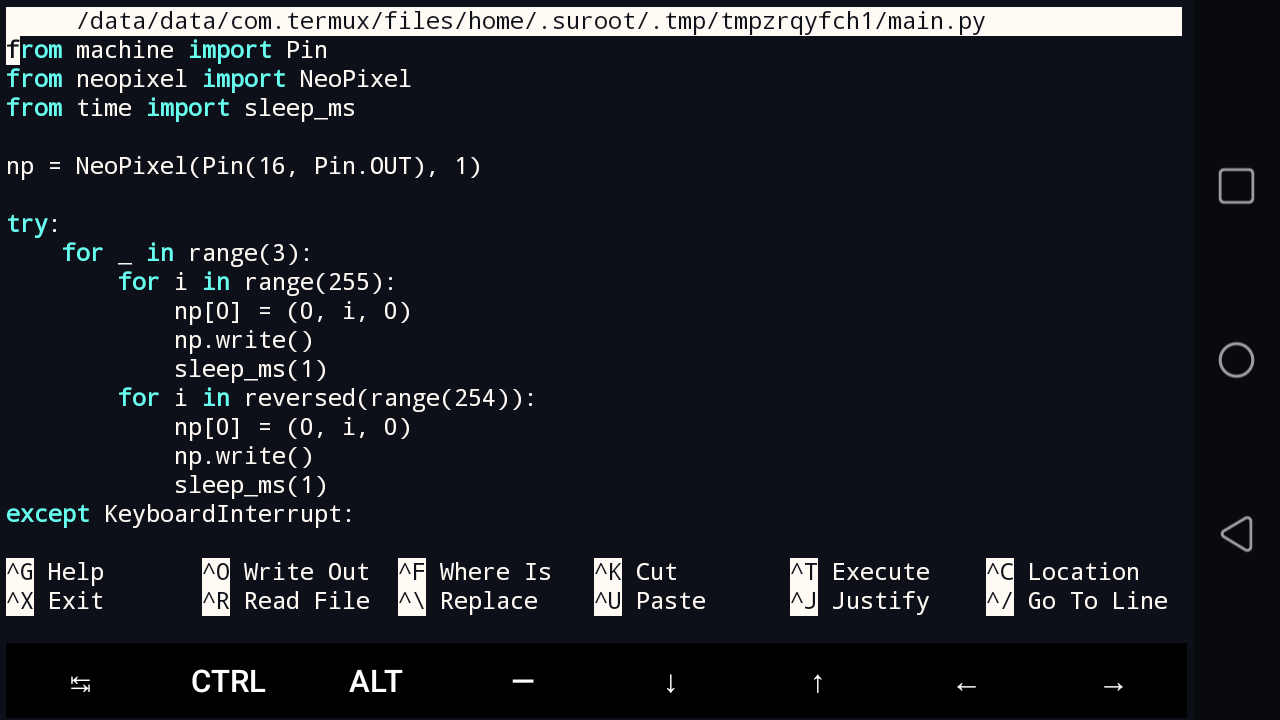Screen dimensions: 1280x720
Task: Tap the Tab key icon
Action: tap(80, 684)
